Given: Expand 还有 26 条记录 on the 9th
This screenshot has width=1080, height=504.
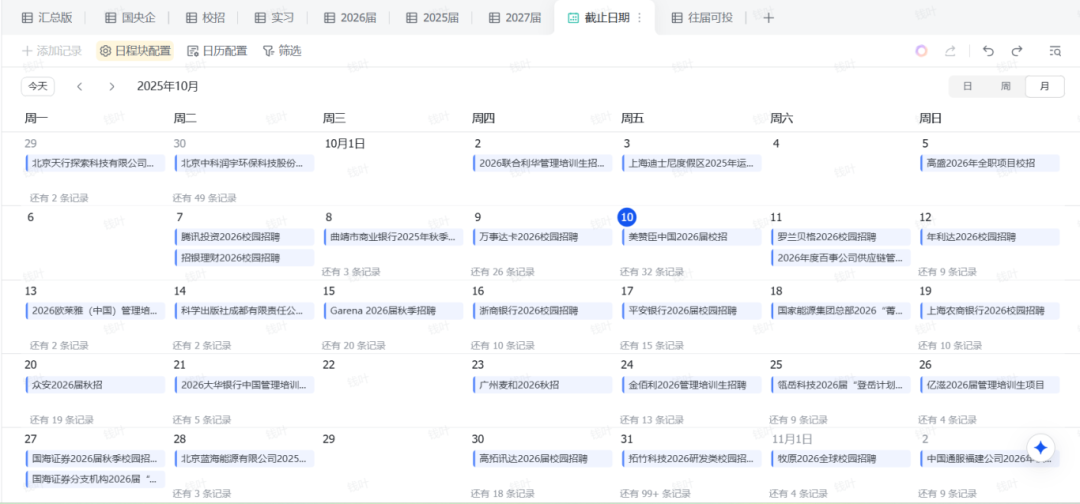Looking at the screenshot, I should 503,271.
